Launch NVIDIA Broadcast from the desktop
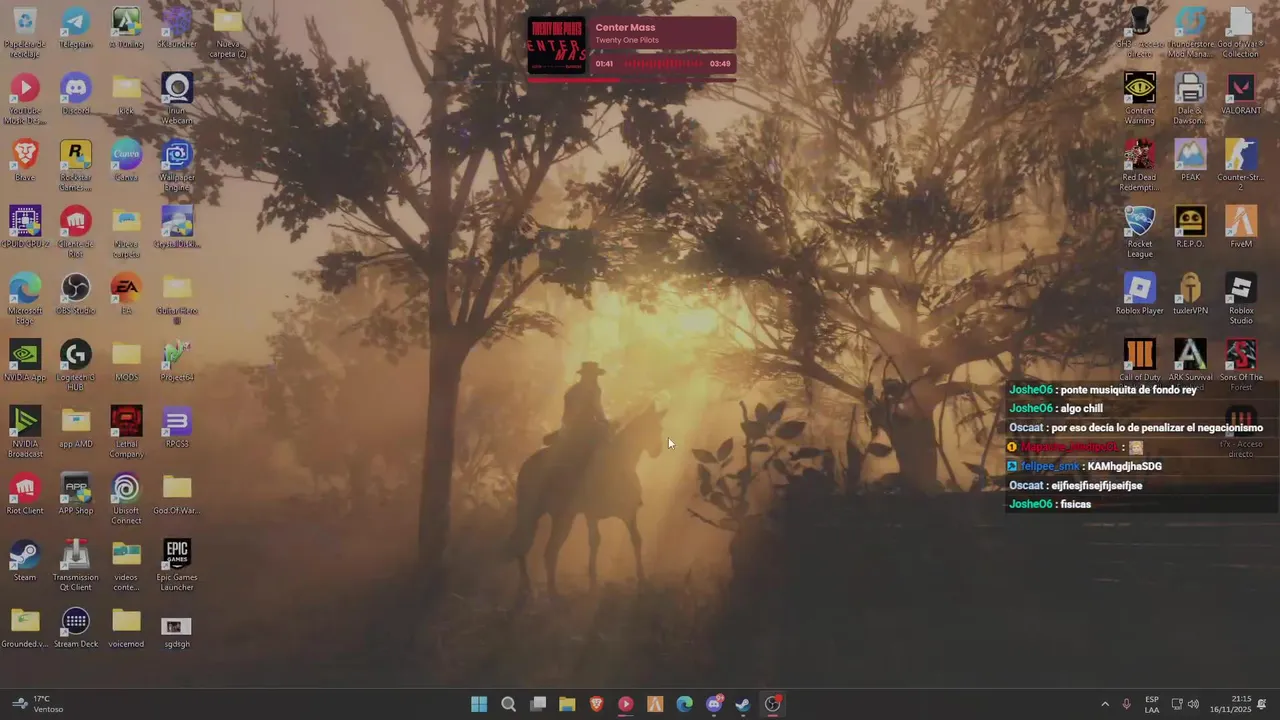Screen dimensions: 1280x720 pyautogui.click(x=25, y=433)
